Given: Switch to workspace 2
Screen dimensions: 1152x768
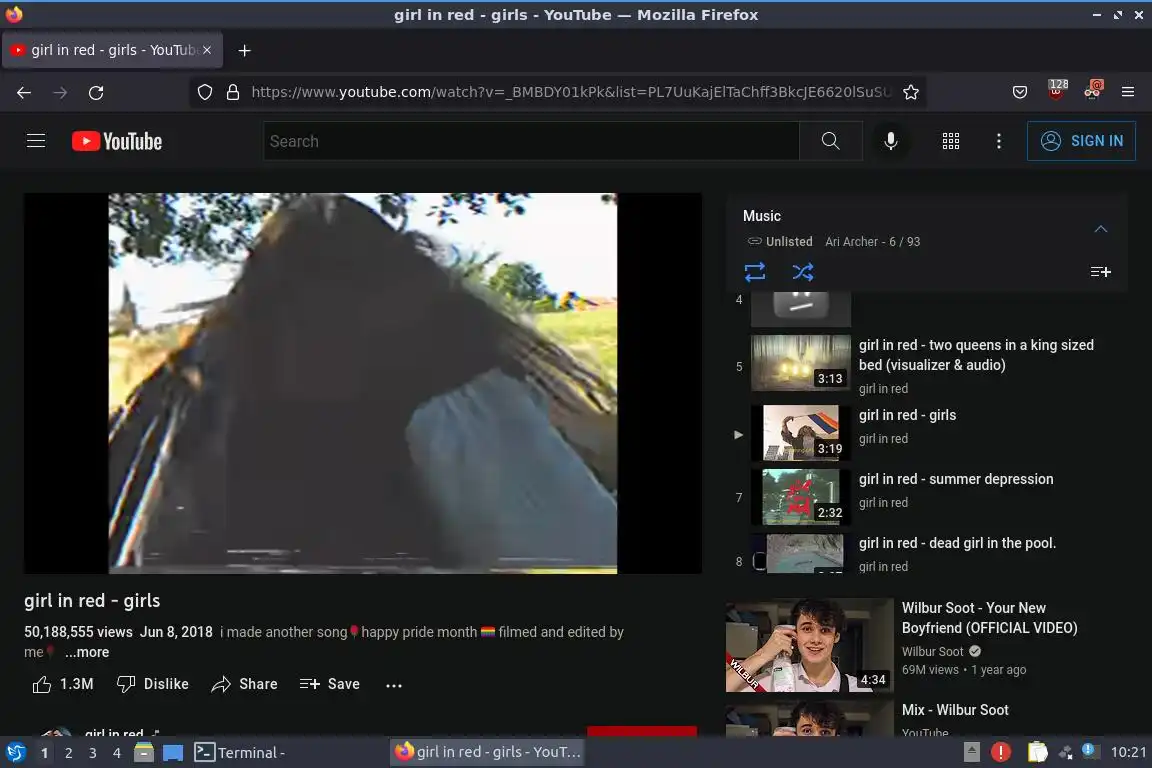Looking at the screenshot, I should tap(68, 753).
